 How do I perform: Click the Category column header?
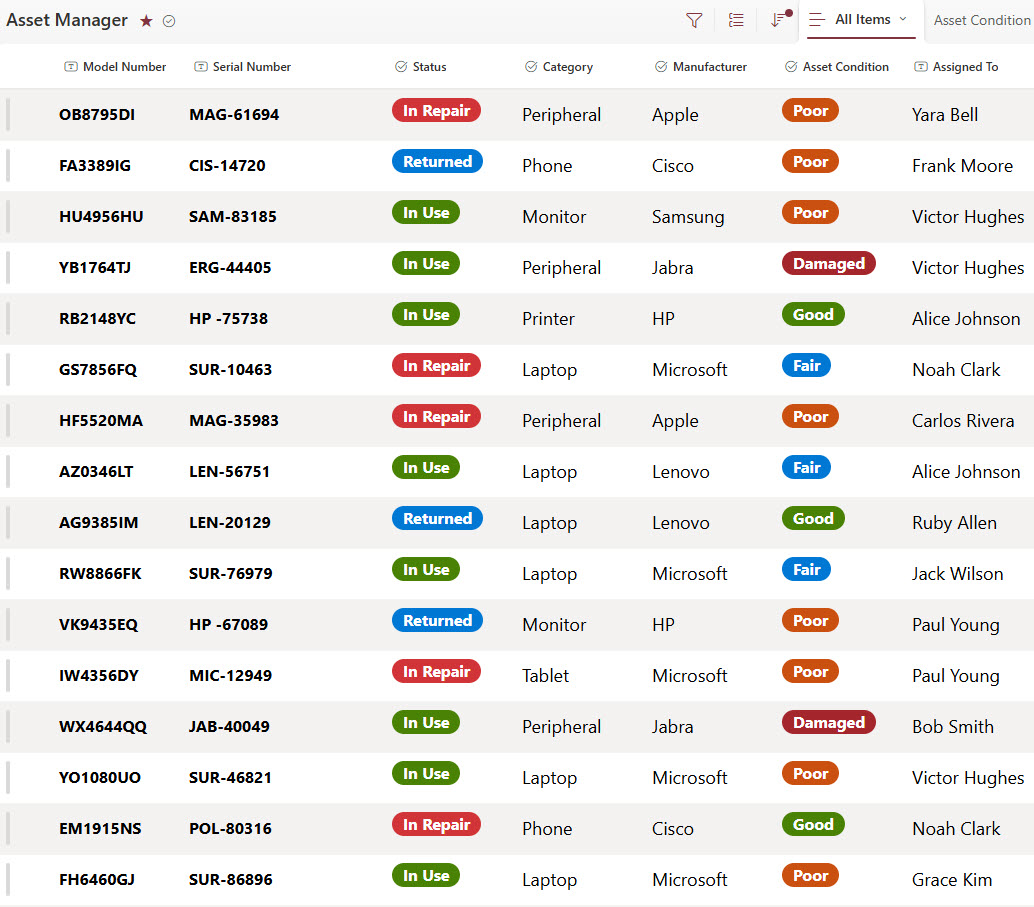coord(559,67)
